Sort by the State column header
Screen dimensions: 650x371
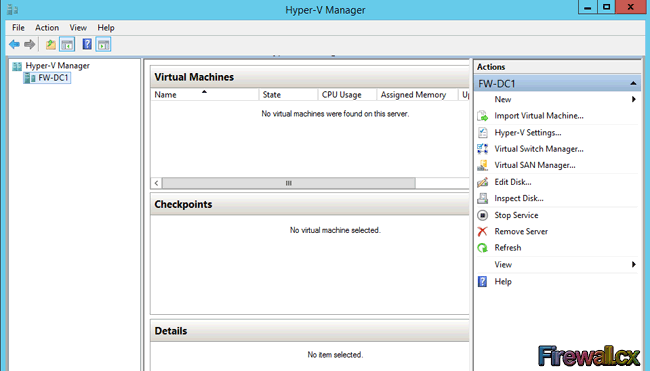289,95
